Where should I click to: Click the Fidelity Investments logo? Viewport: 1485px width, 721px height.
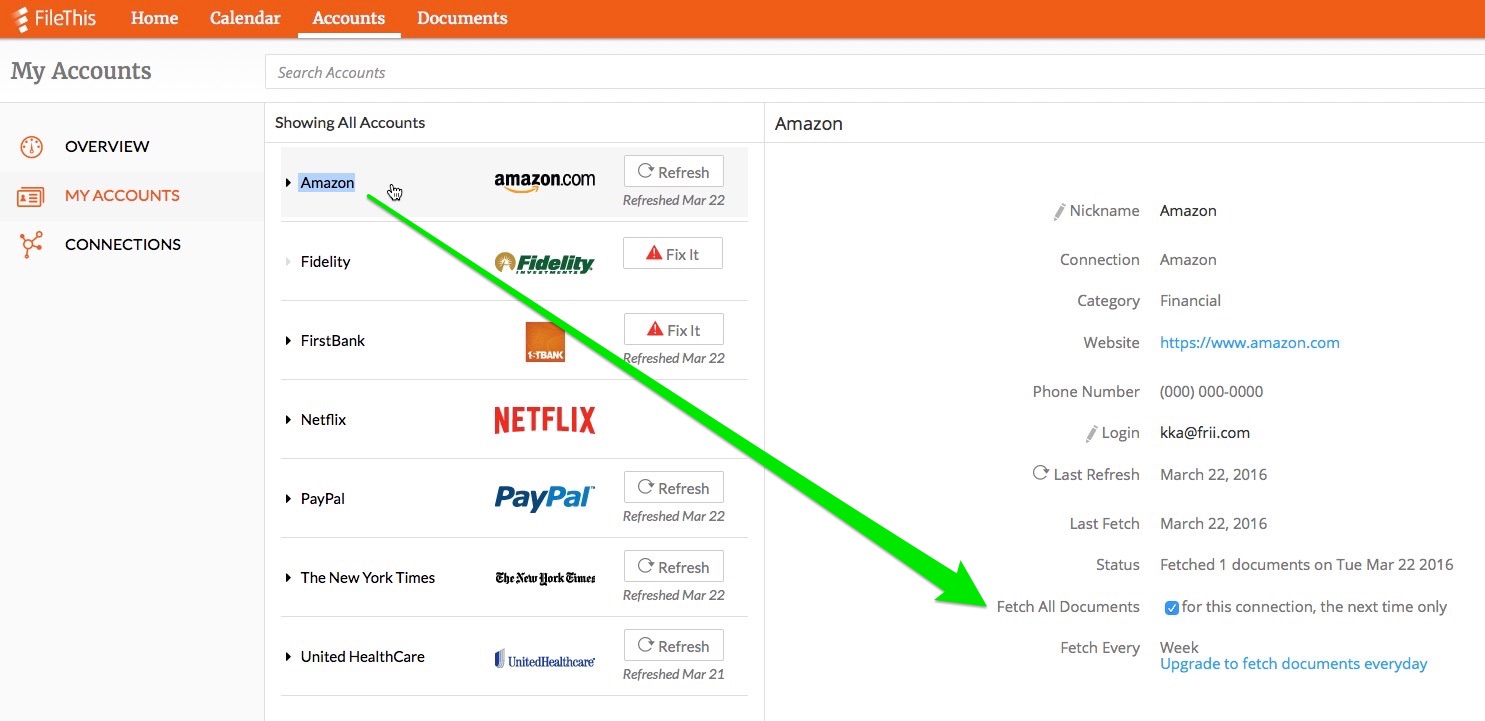click(545, 262)
